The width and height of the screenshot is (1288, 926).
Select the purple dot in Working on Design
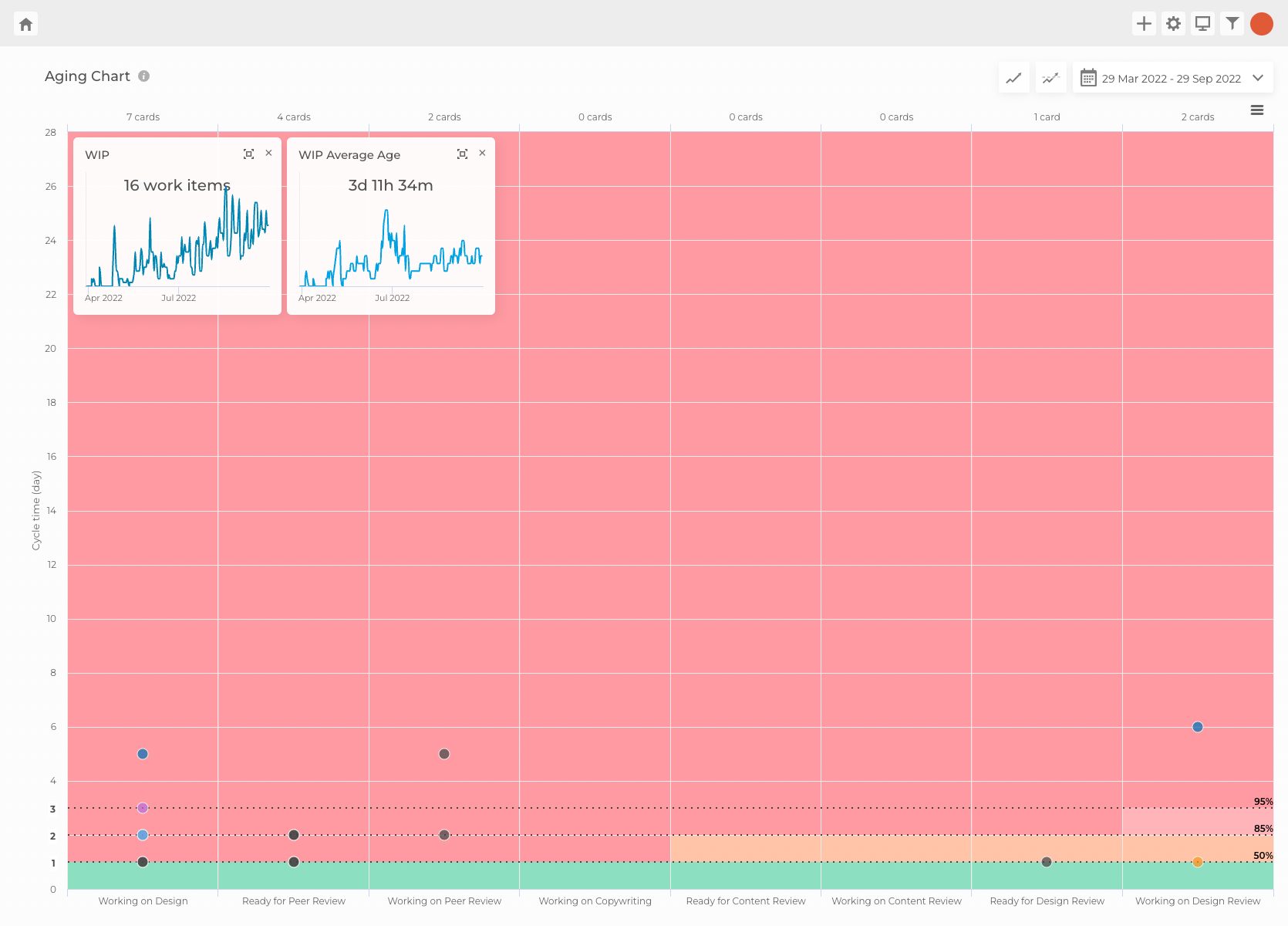(143, 808)
